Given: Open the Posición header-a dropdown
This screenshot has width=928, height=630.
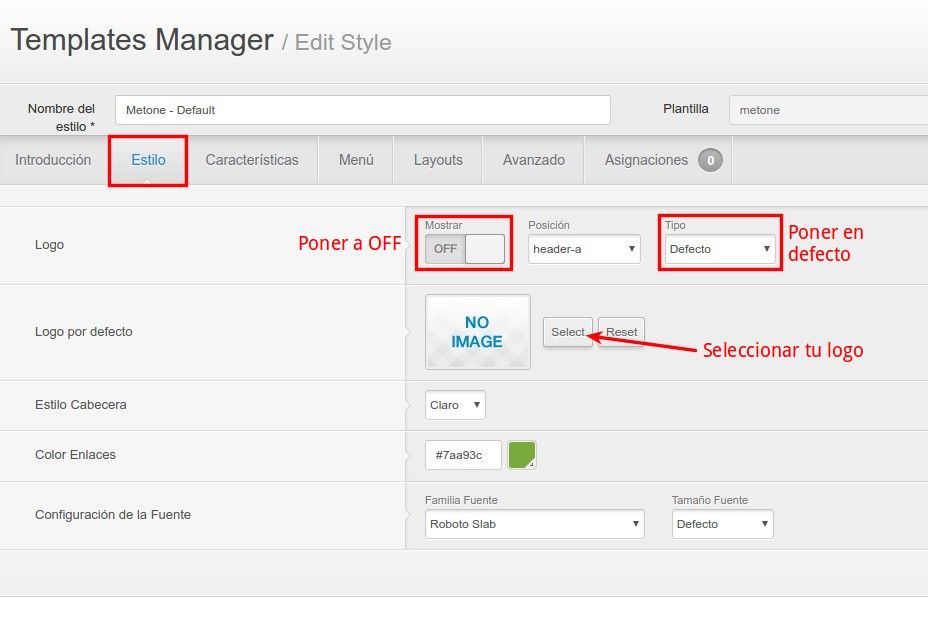Looking at the screenshot, I should [584, 249].
